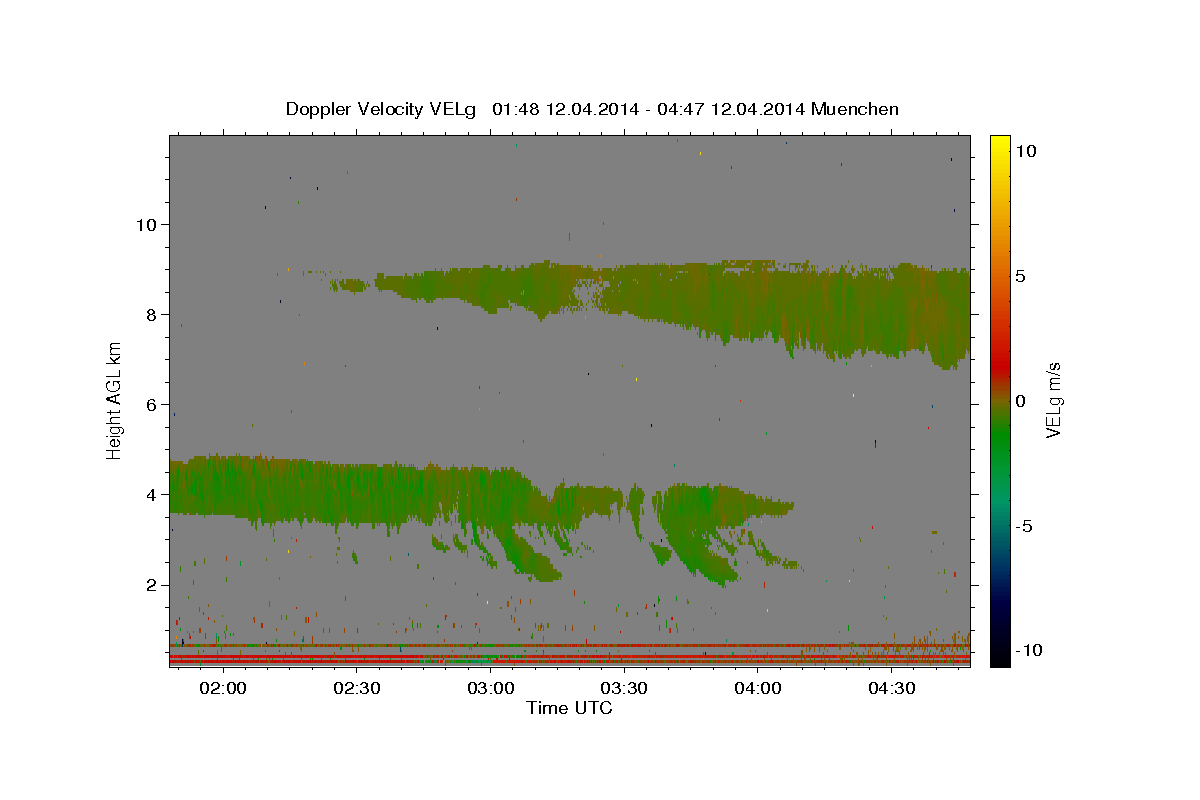Click the colorbar value 0
This screenshot has width=1200, height=800.
pyautogui.click(x=1020, y=400)
